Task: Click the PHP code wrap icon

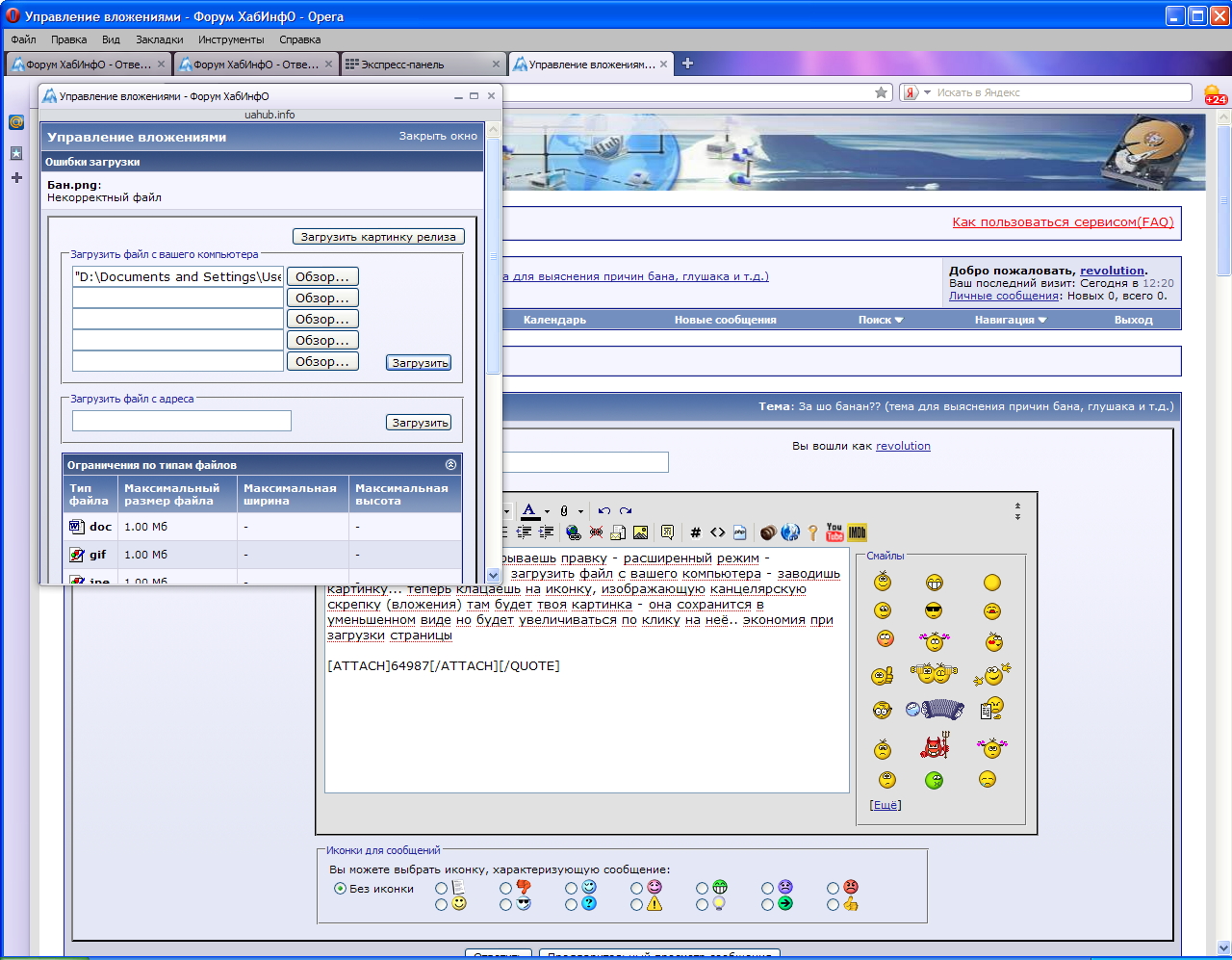Action: click(x=740, y=532)
